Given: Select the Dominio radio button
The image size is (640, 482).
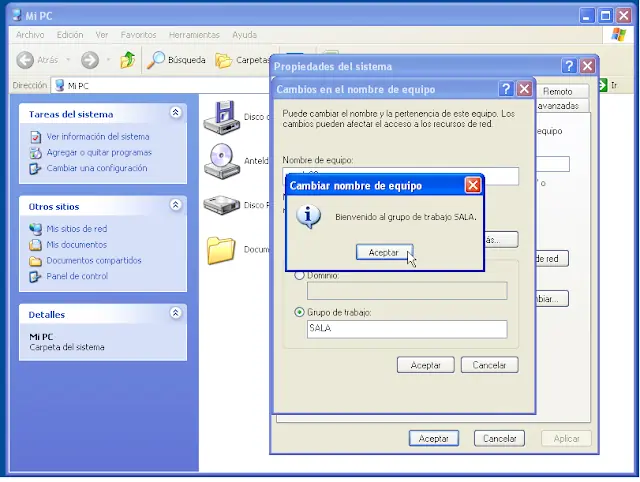Looking at the screenshot, I should click(299, 275).
